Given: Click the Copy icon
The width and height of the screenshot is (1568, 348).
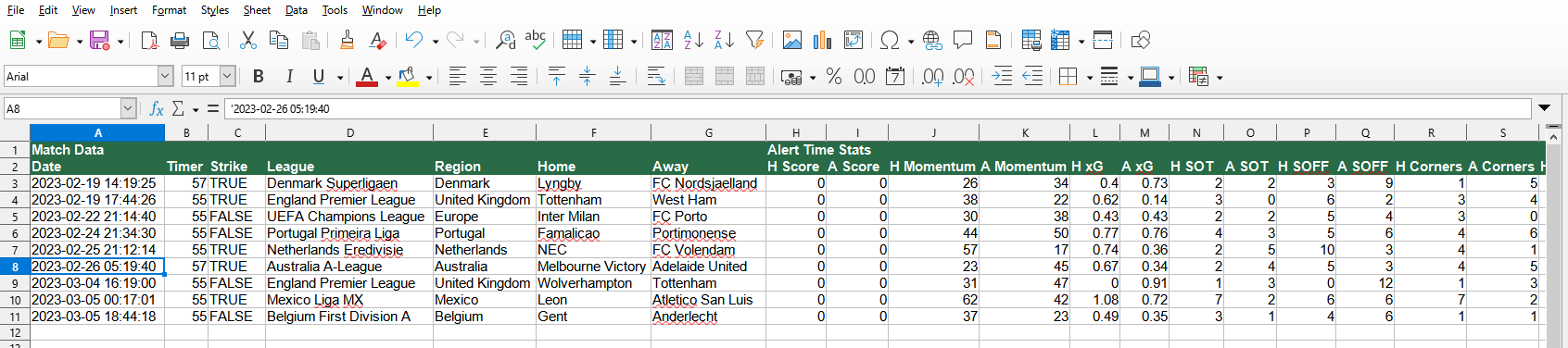Looking at the screenshot, I should (x=278, y=40).
